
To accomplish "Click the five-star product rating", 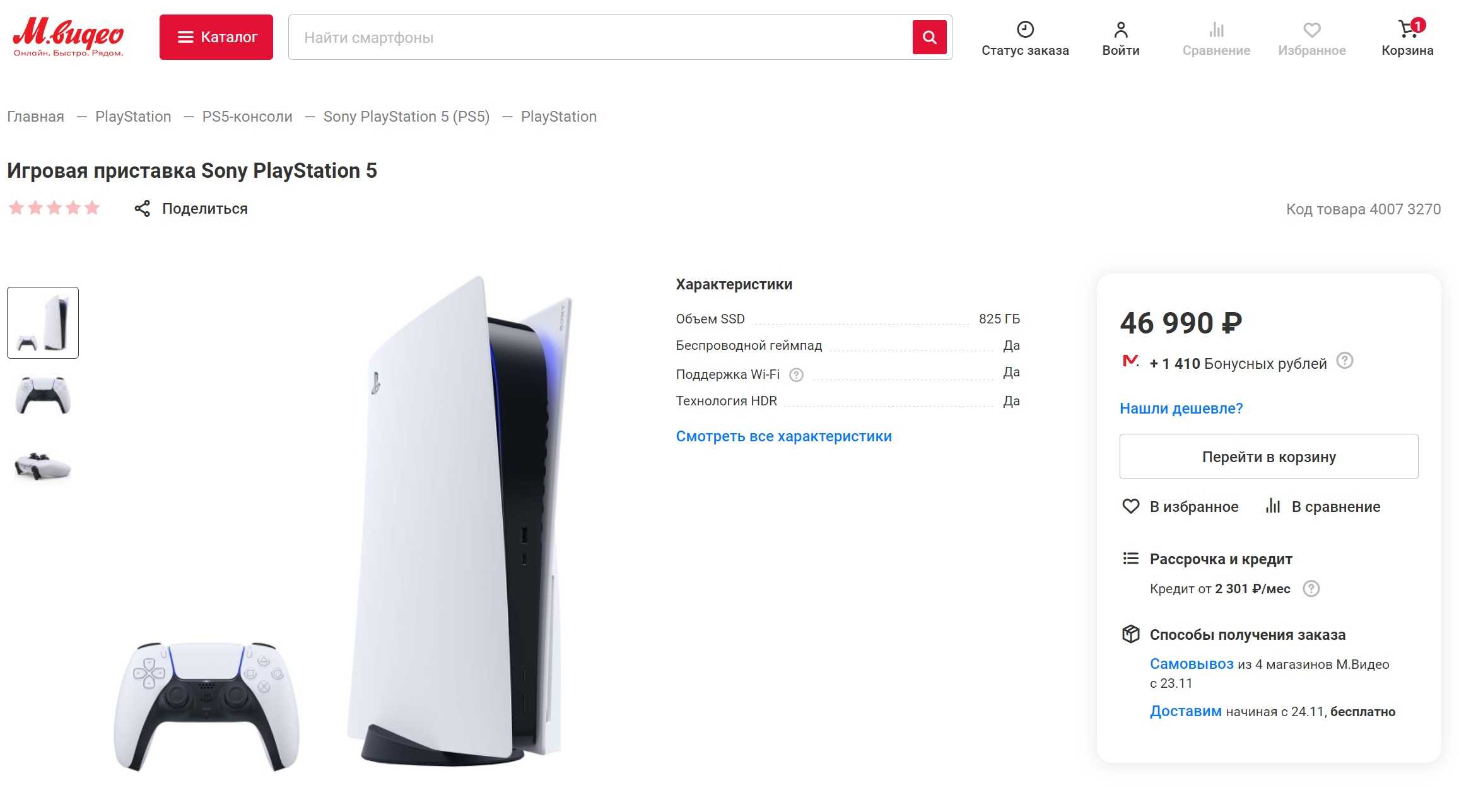I will click(x=54, y=207).
